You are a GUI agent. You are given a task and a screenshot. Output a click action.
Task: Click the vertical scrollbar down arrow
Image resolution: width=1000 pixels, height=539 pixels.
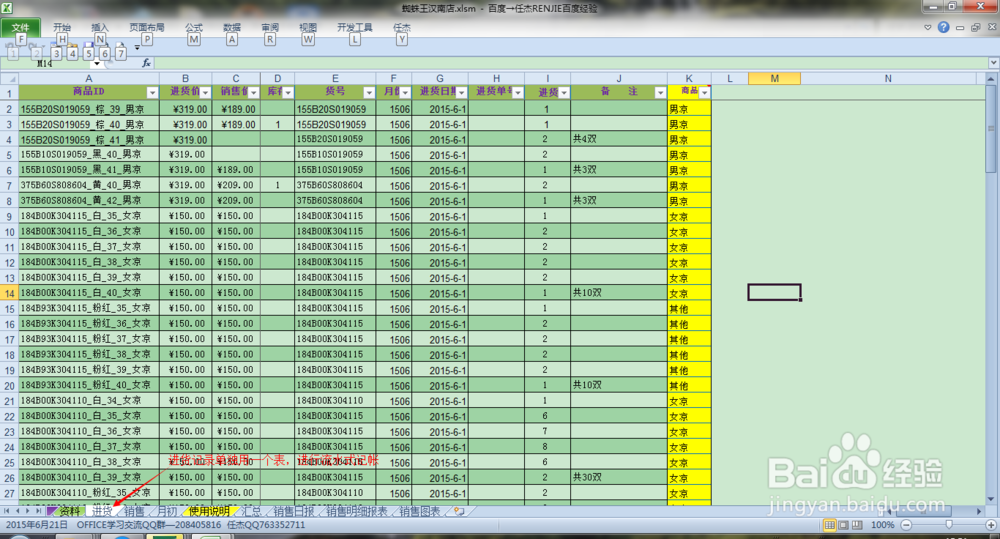pos(990,499)
